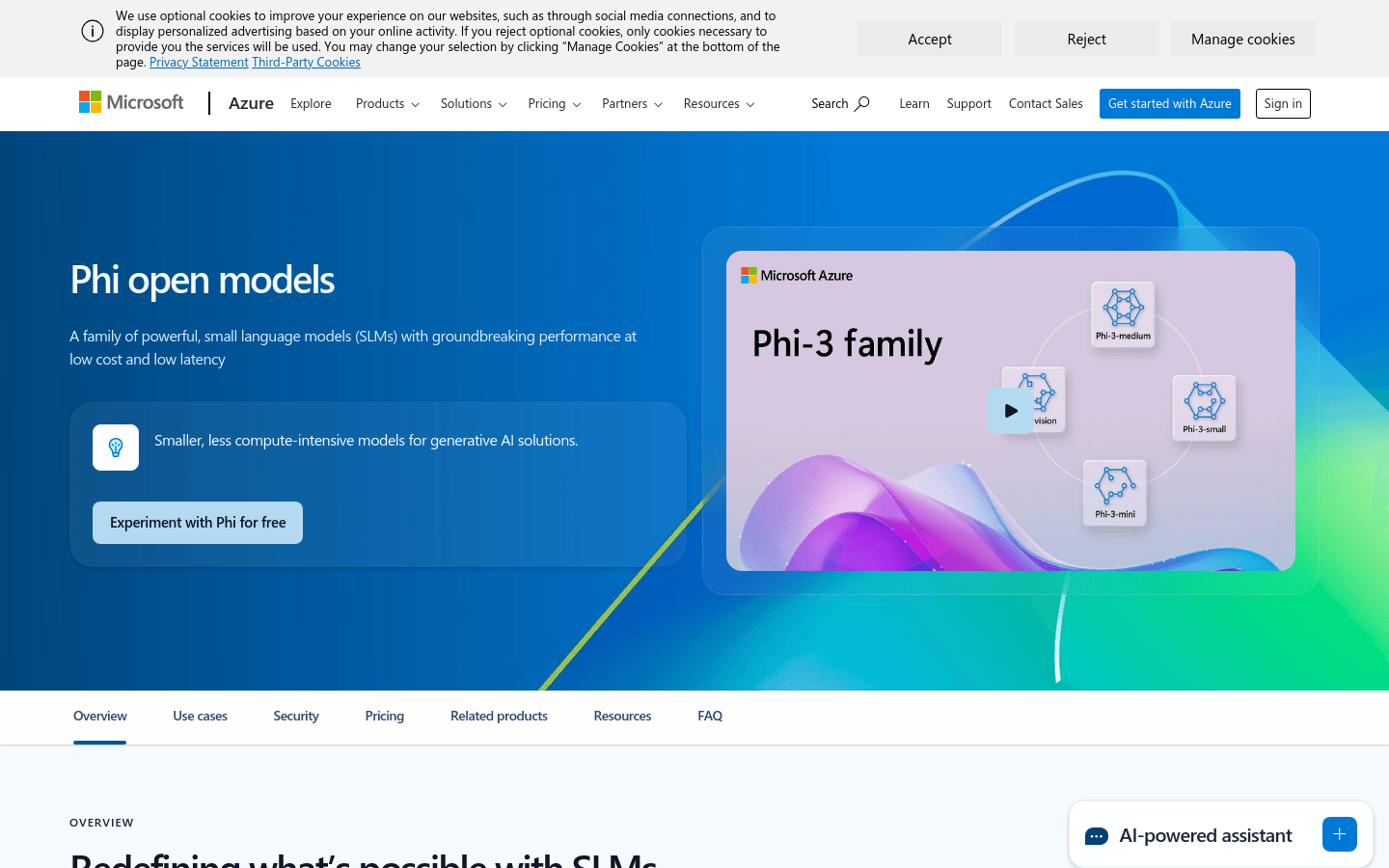Click the OVERVIEW section label
Image resolution: width=1389 pixels, height=868 pixels.
101,823
